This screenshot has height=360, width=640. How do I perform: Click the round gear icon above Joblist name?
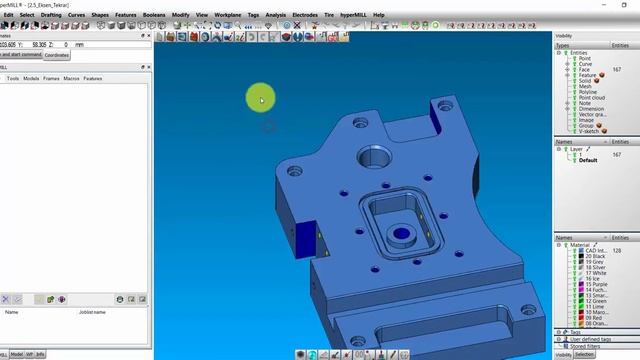[x=120, y=300]
